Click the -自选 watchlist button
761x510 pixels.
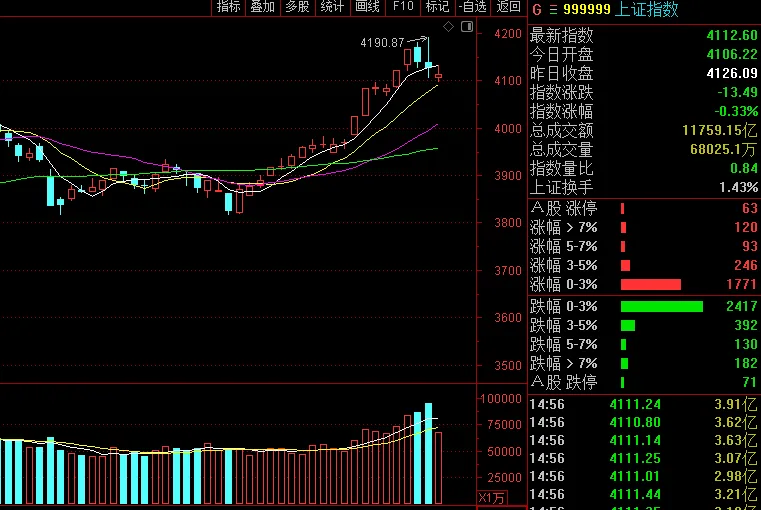tap(473, 7)
